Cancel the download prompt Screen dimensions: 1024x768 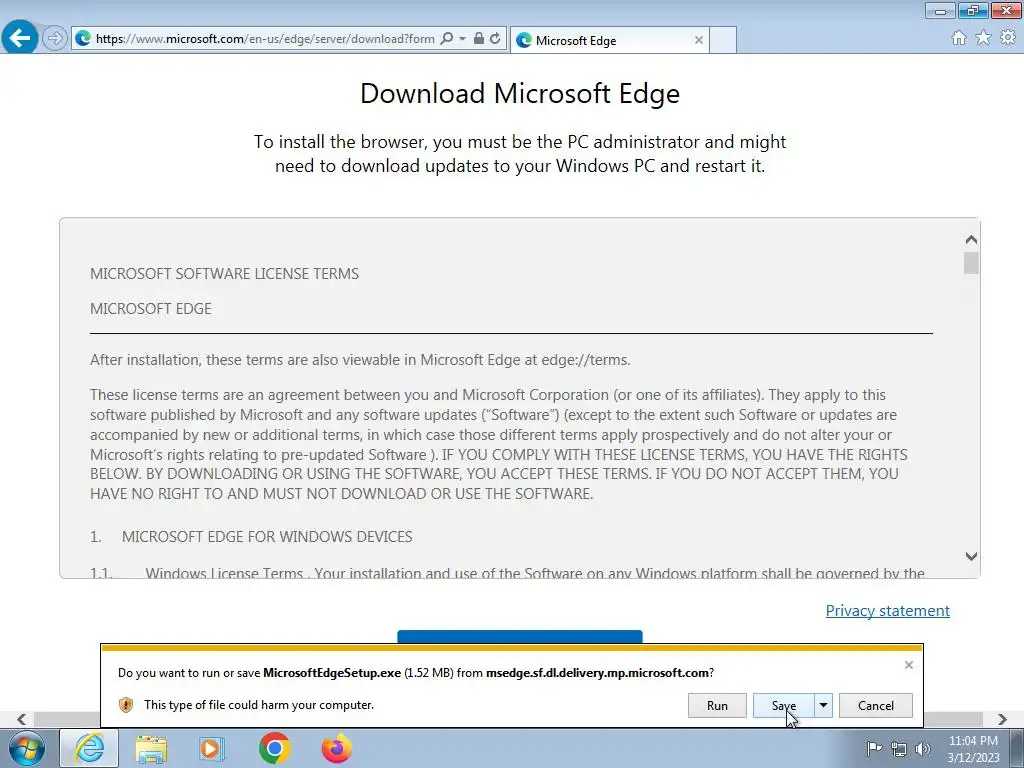[876, 705]
